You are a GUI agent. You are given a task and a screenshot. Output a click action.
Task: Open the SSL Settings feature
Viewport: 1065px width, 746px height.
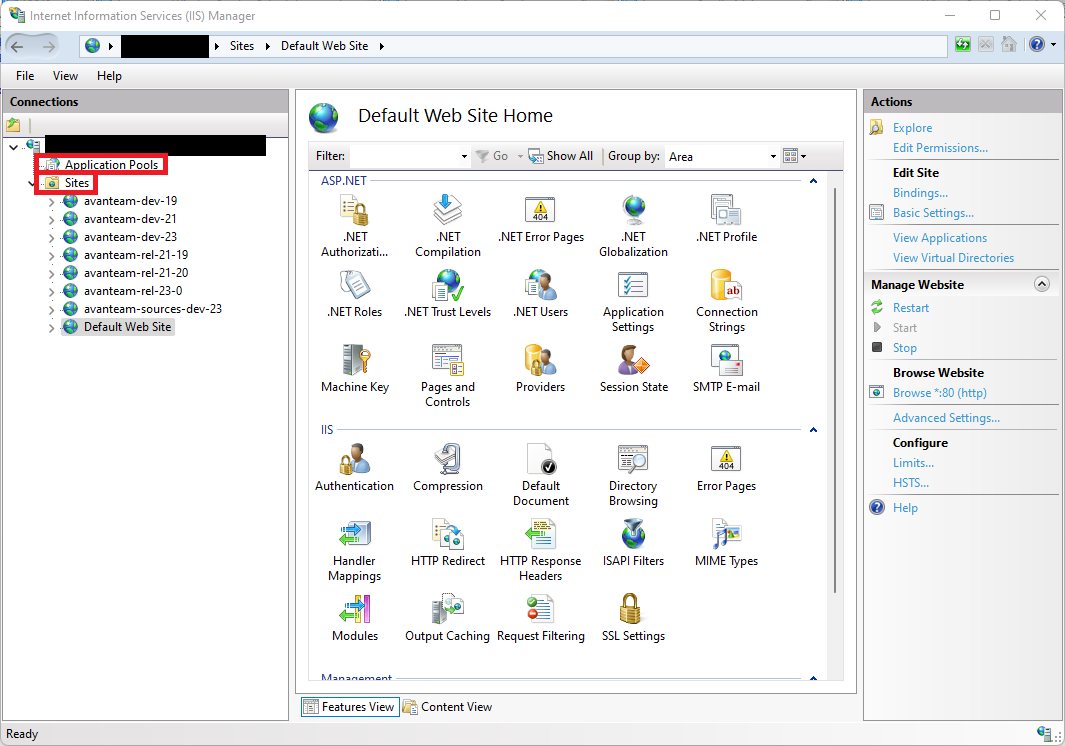tap(632, 610)
